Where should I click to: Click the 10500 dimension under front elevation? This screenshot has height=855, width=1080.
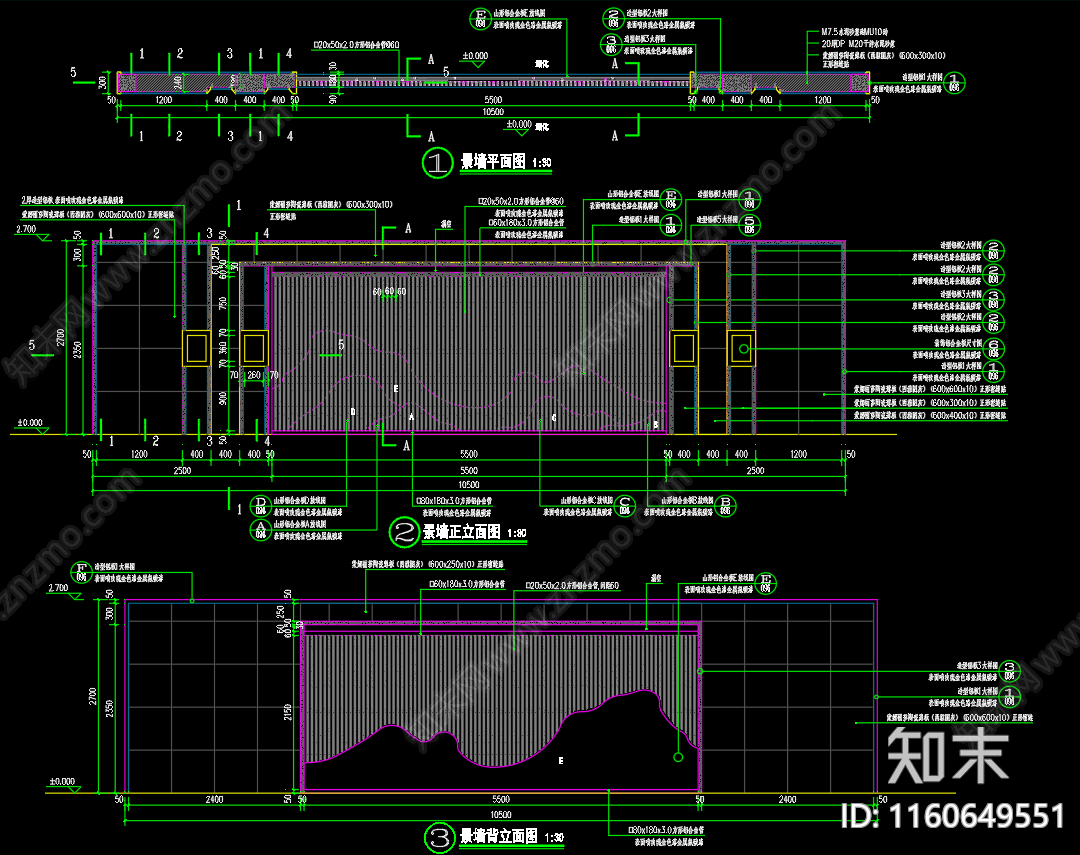tap(468, 483)
